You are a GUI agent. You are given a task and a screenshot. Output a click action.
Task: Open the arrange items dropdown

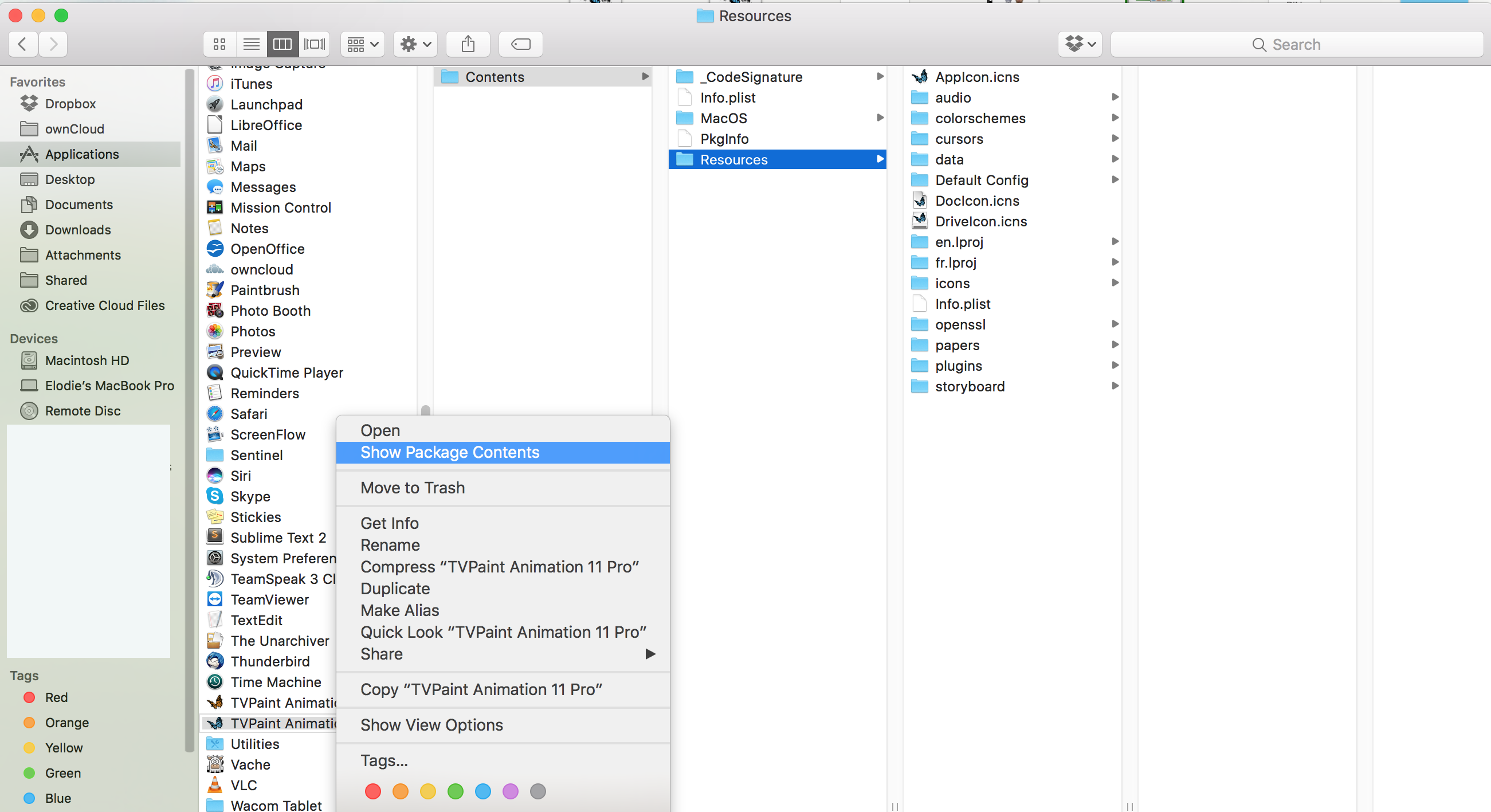click(x=363, y=44)
